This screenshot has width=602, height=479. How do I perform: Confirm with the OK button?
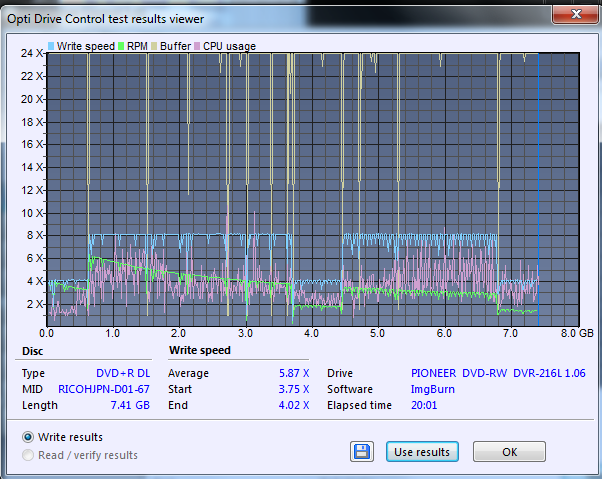(510, 452)
